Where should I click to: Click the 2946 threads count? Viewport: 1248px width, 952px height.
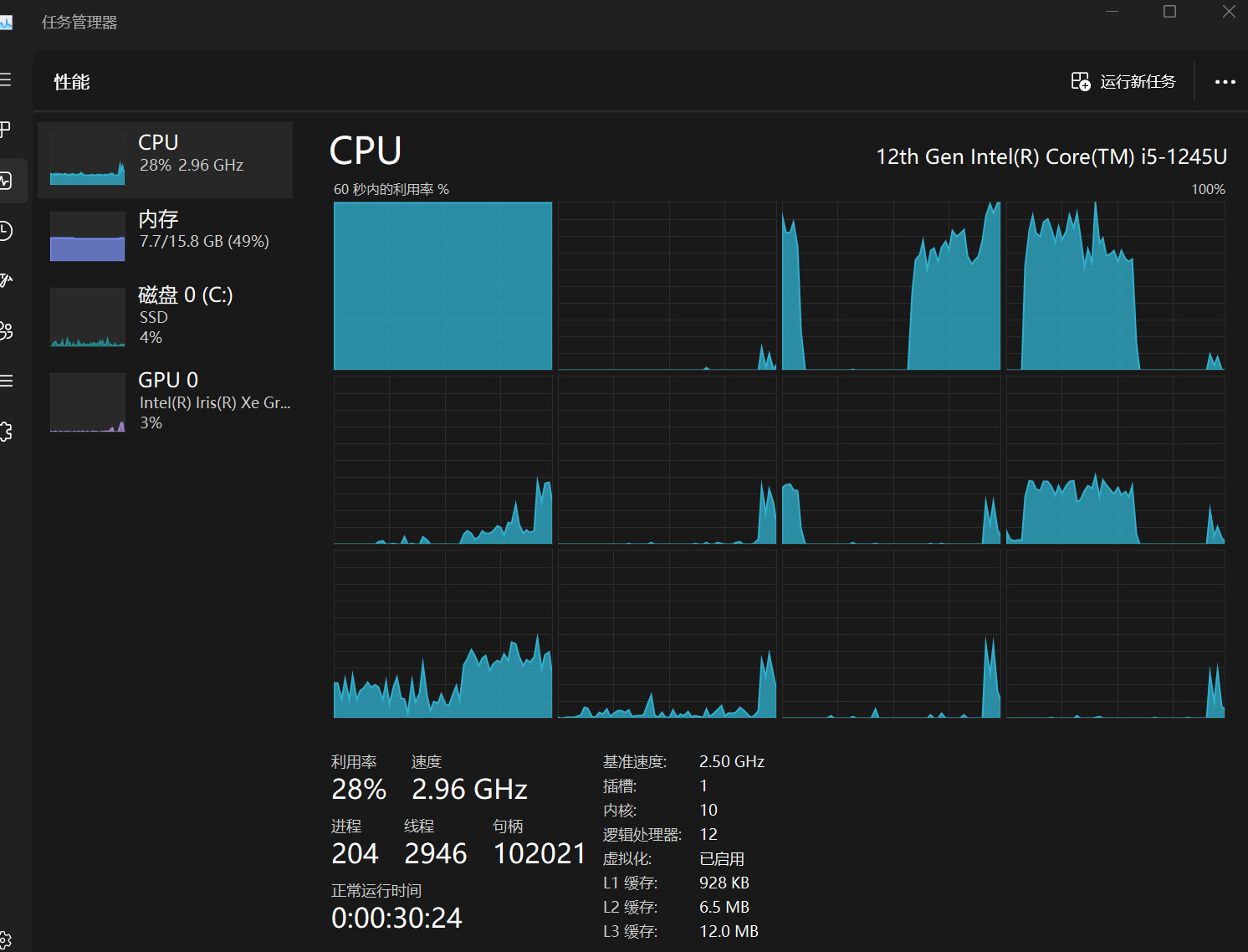click(x=435, y=853)
